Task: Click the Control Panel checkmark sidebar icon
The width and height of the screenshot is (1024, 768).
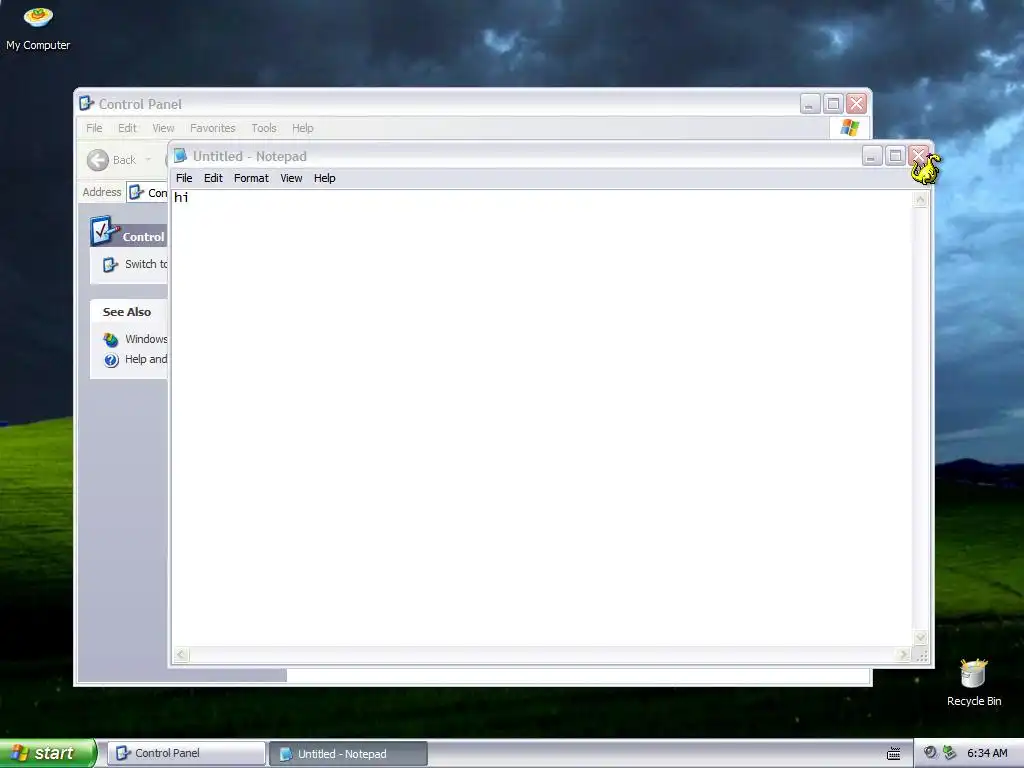Action: 104,231
